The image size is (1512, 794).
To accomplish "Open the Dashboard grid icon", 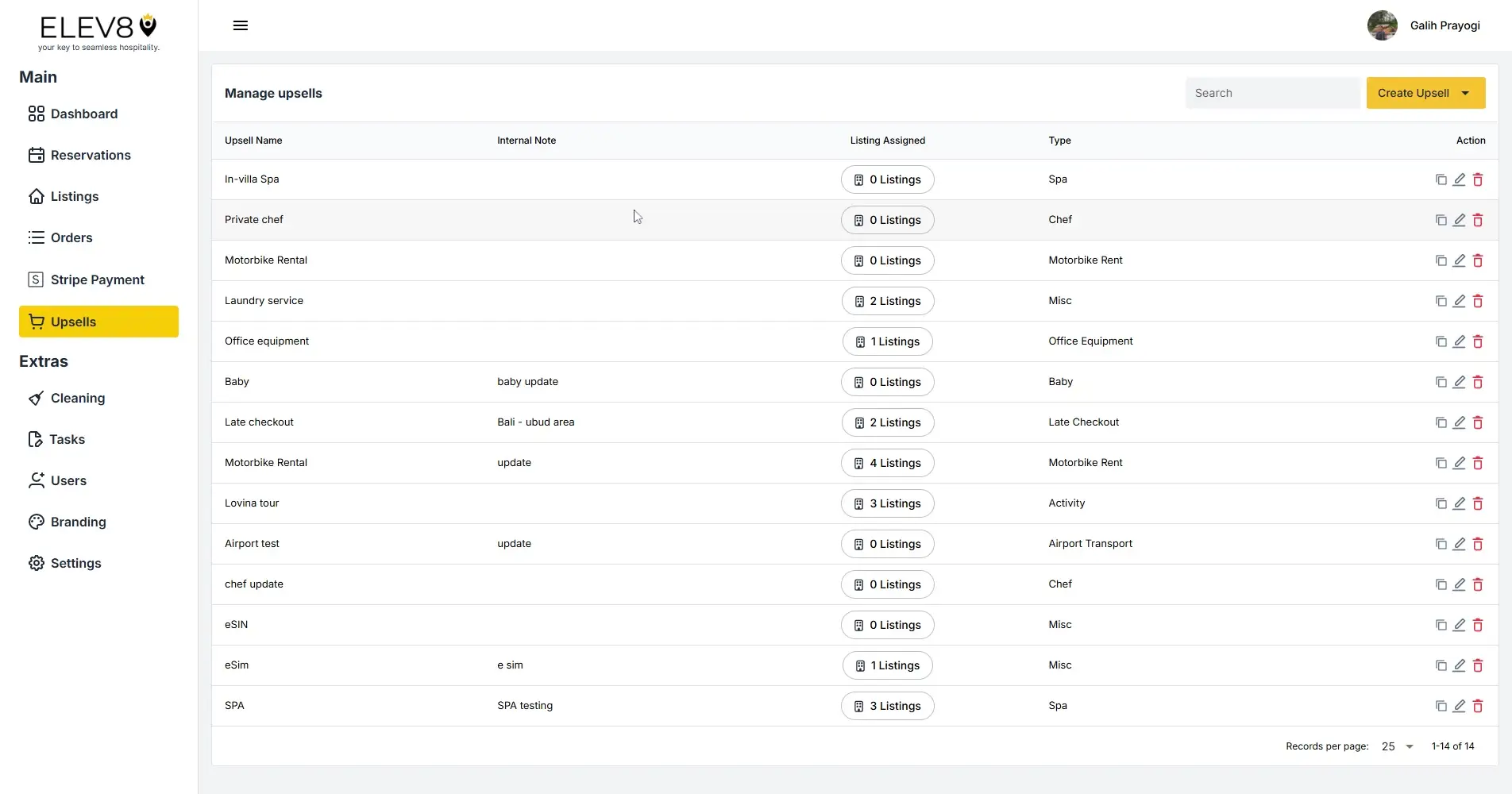I will pos(36,114).
